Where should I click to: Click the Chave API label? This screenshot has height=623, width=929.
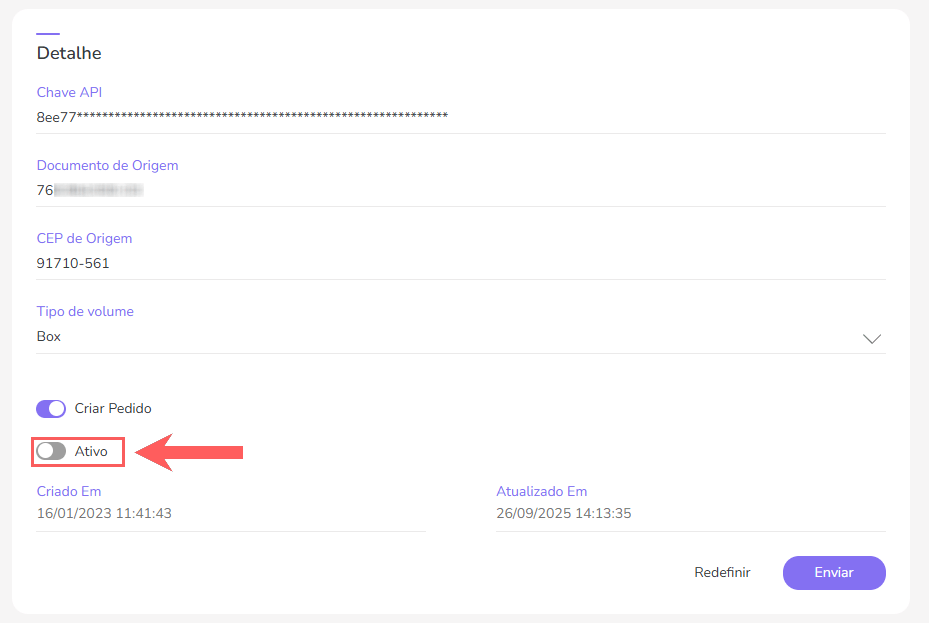point(69,92)
